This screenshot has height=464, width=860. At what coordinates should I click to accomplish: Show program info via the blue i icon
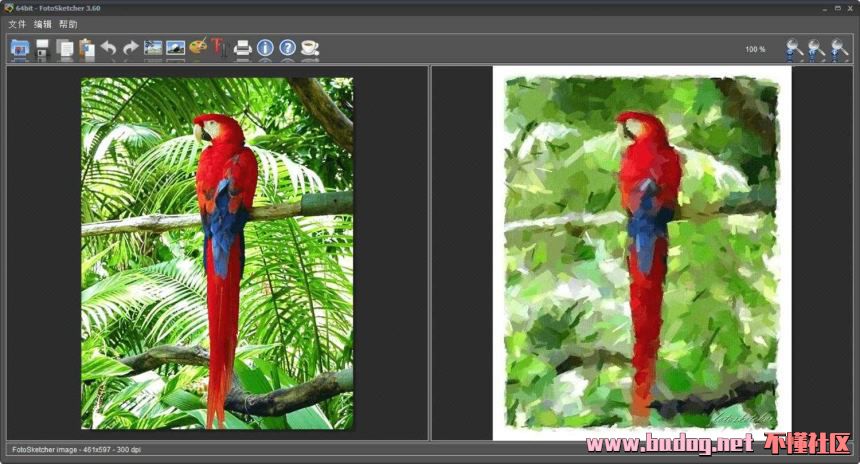[x=265, y=48]
